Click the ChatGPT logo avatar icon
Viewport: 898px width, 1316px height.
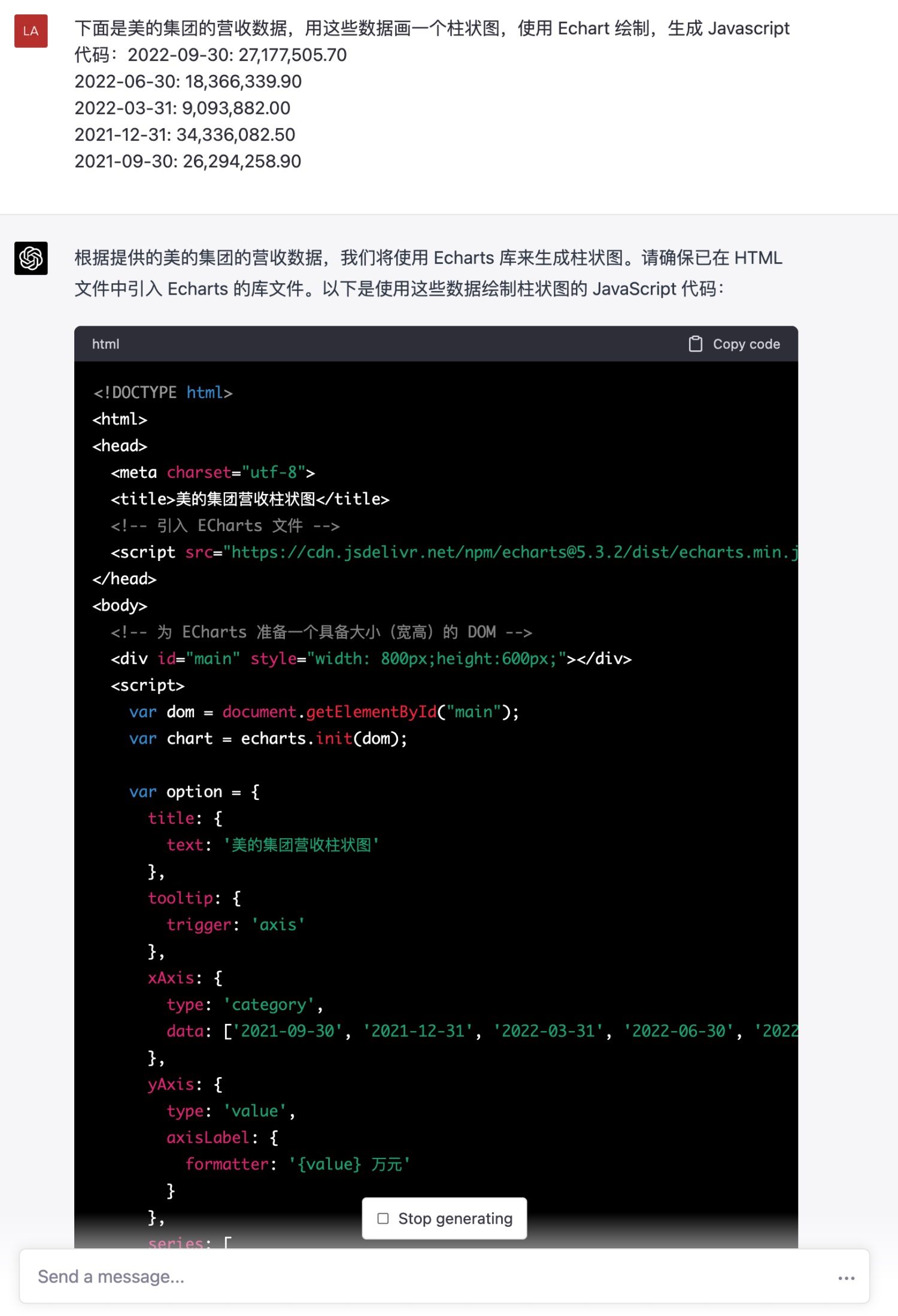31,258
